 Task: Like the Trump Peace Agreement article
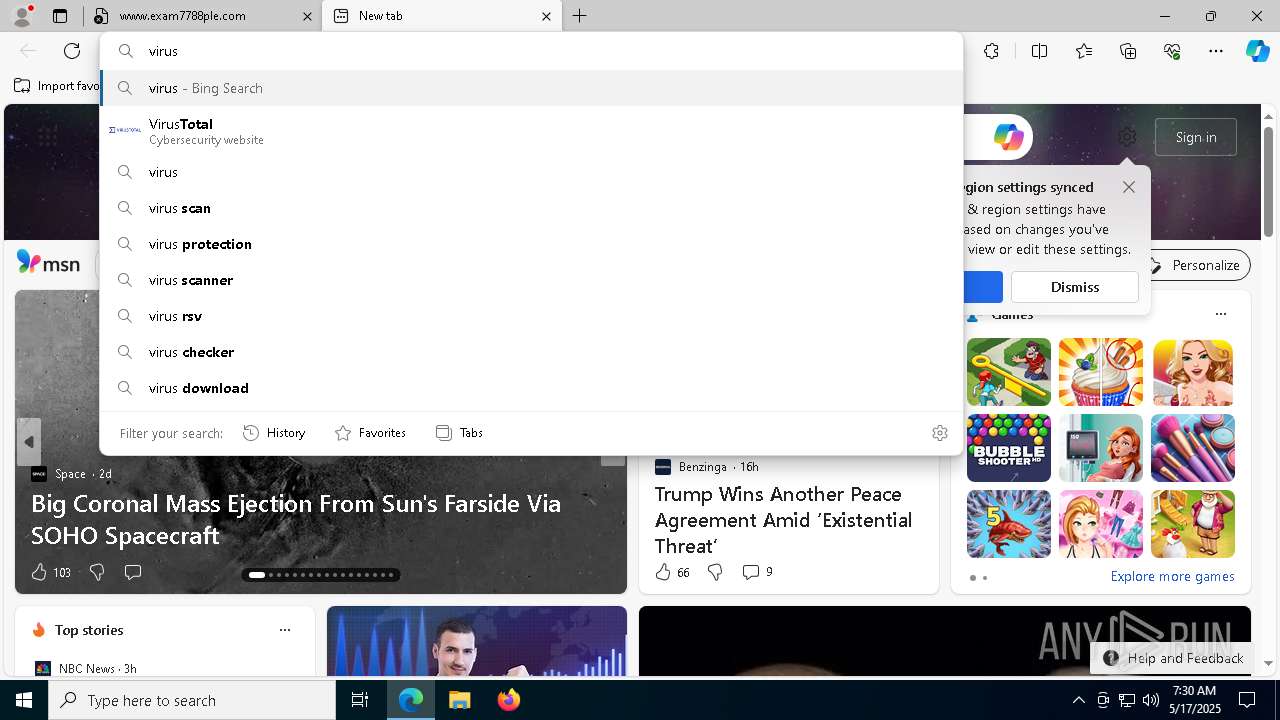click(672, 572)
